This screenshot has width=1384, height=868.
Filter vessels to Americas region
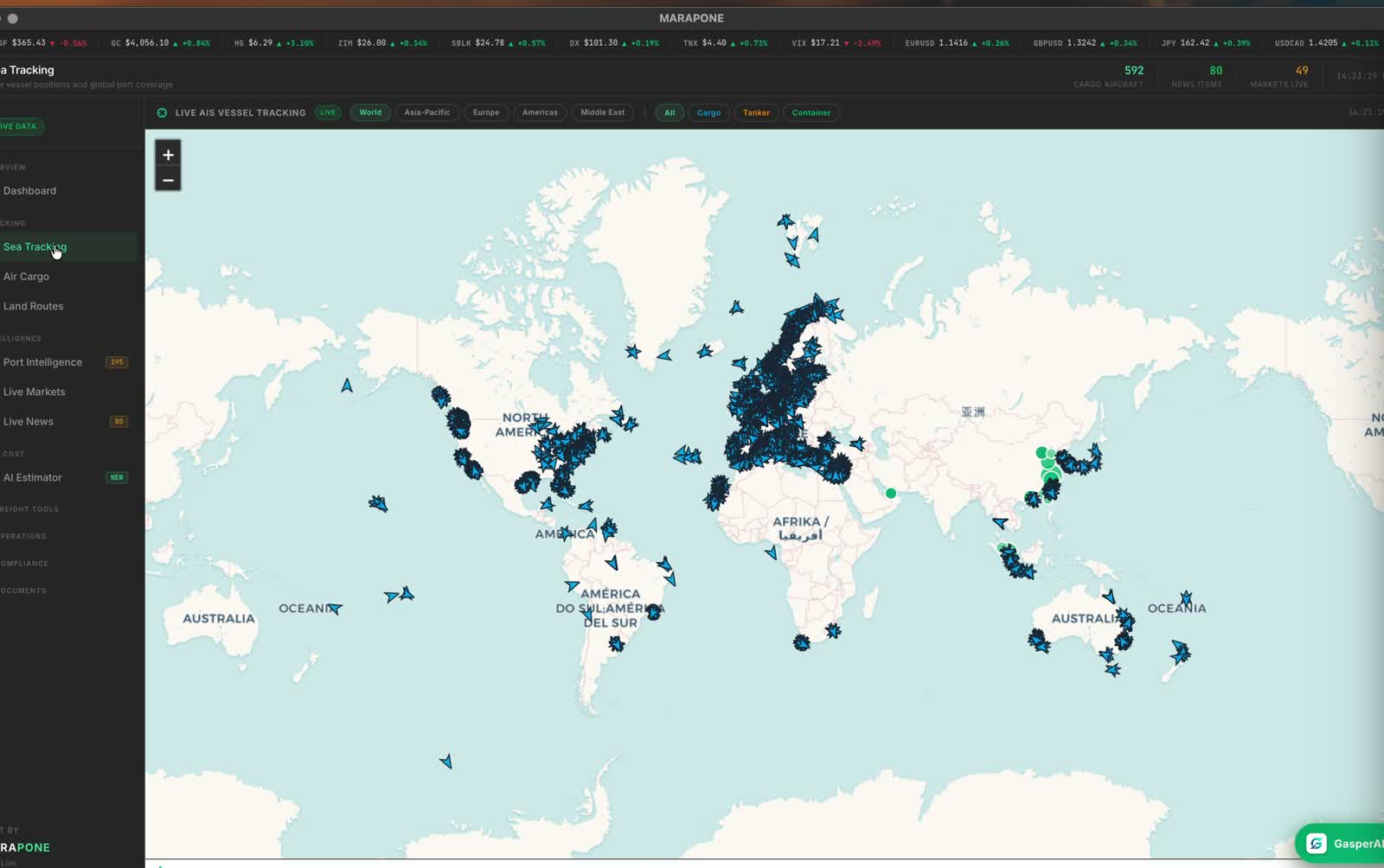(x=540, y=112)
